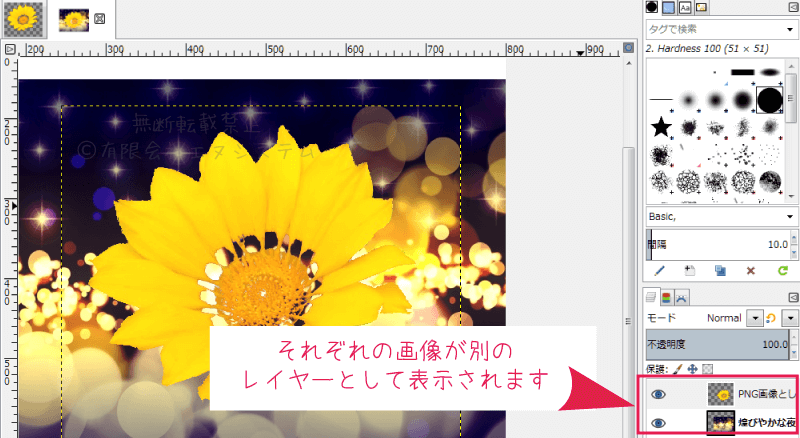This screenshot has height=438, width=800.
Task: Select the thin horizontal line brush
Action: click(x=661, y=100)
